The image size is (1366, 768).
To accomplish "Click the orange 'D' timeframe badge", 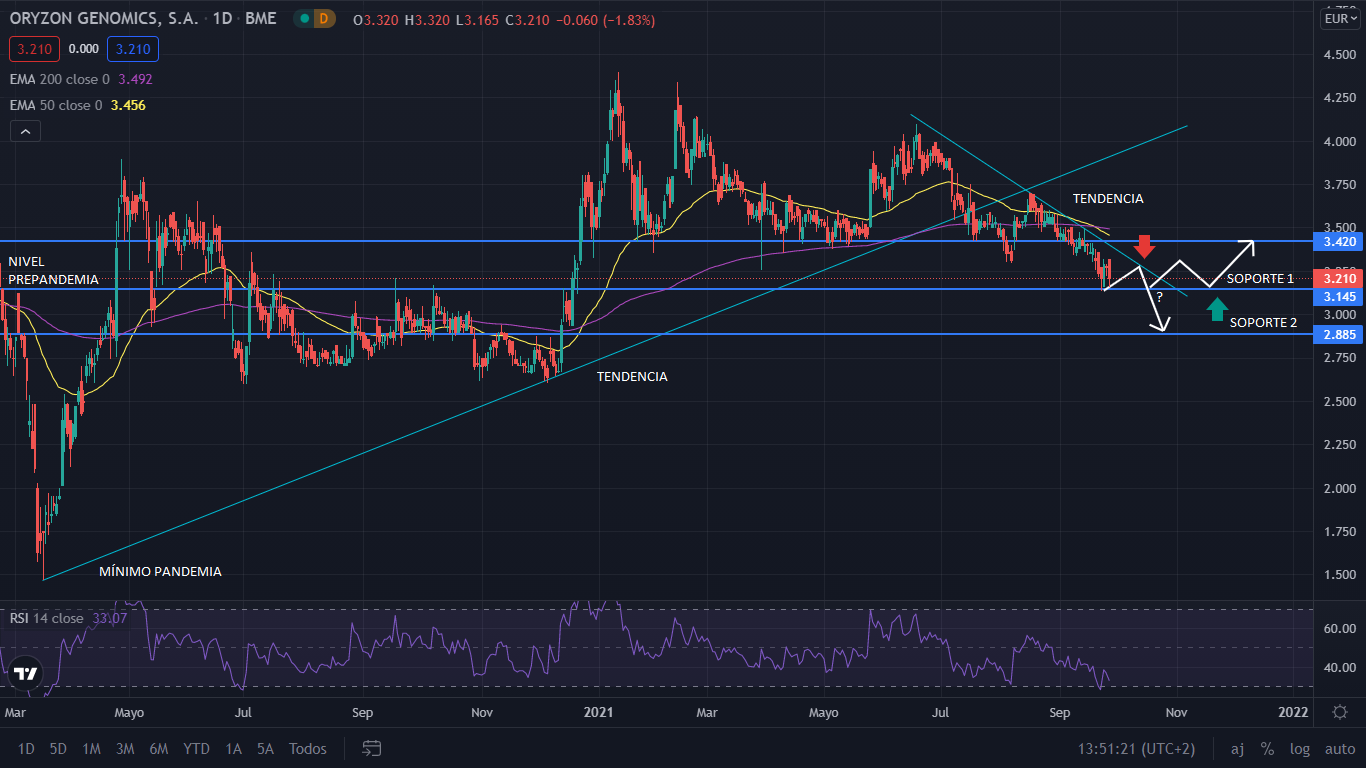I will pyautogui.click(x=322, y=18).
